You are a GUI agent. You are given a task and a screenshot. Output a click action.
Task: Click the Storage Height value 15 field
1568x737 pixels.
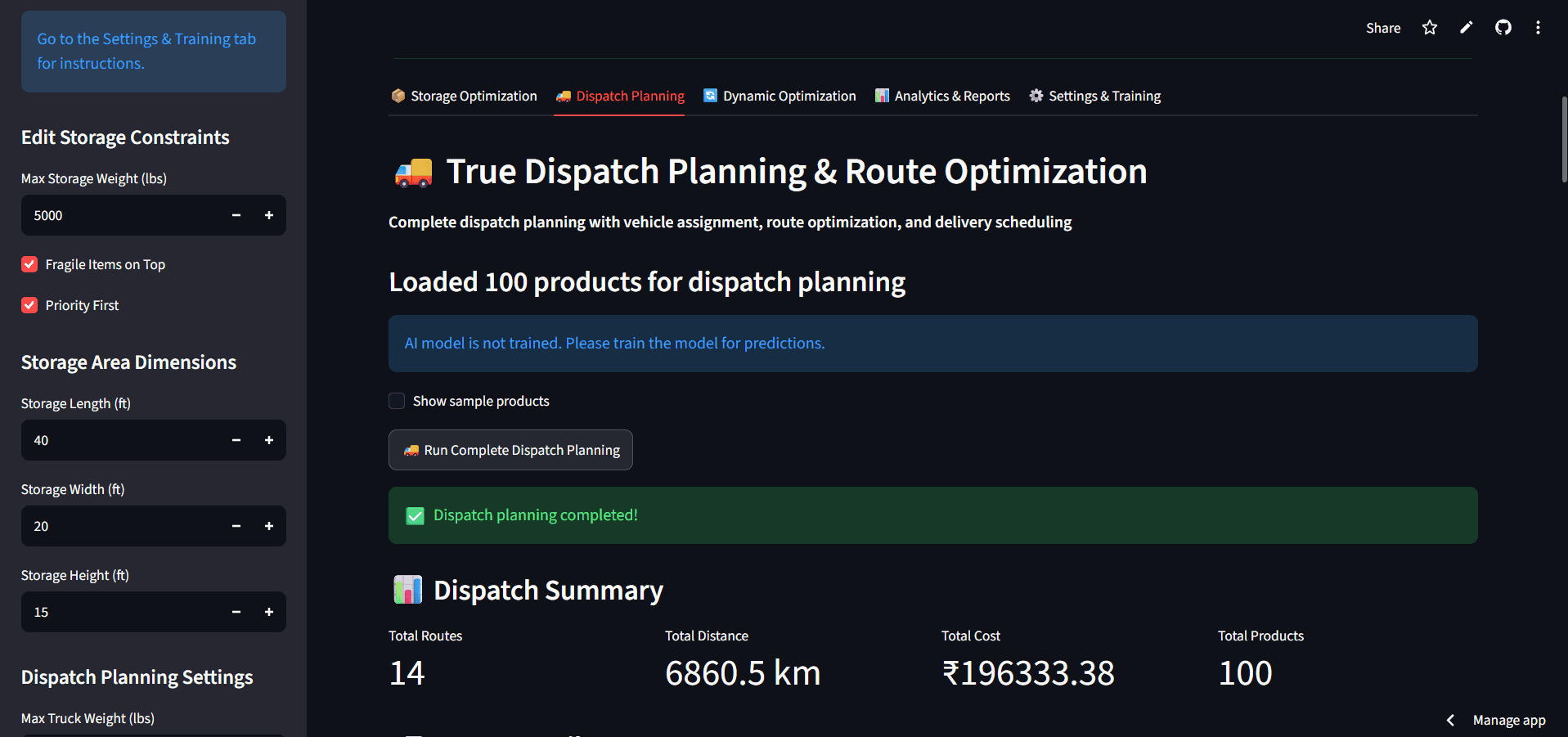121,612
